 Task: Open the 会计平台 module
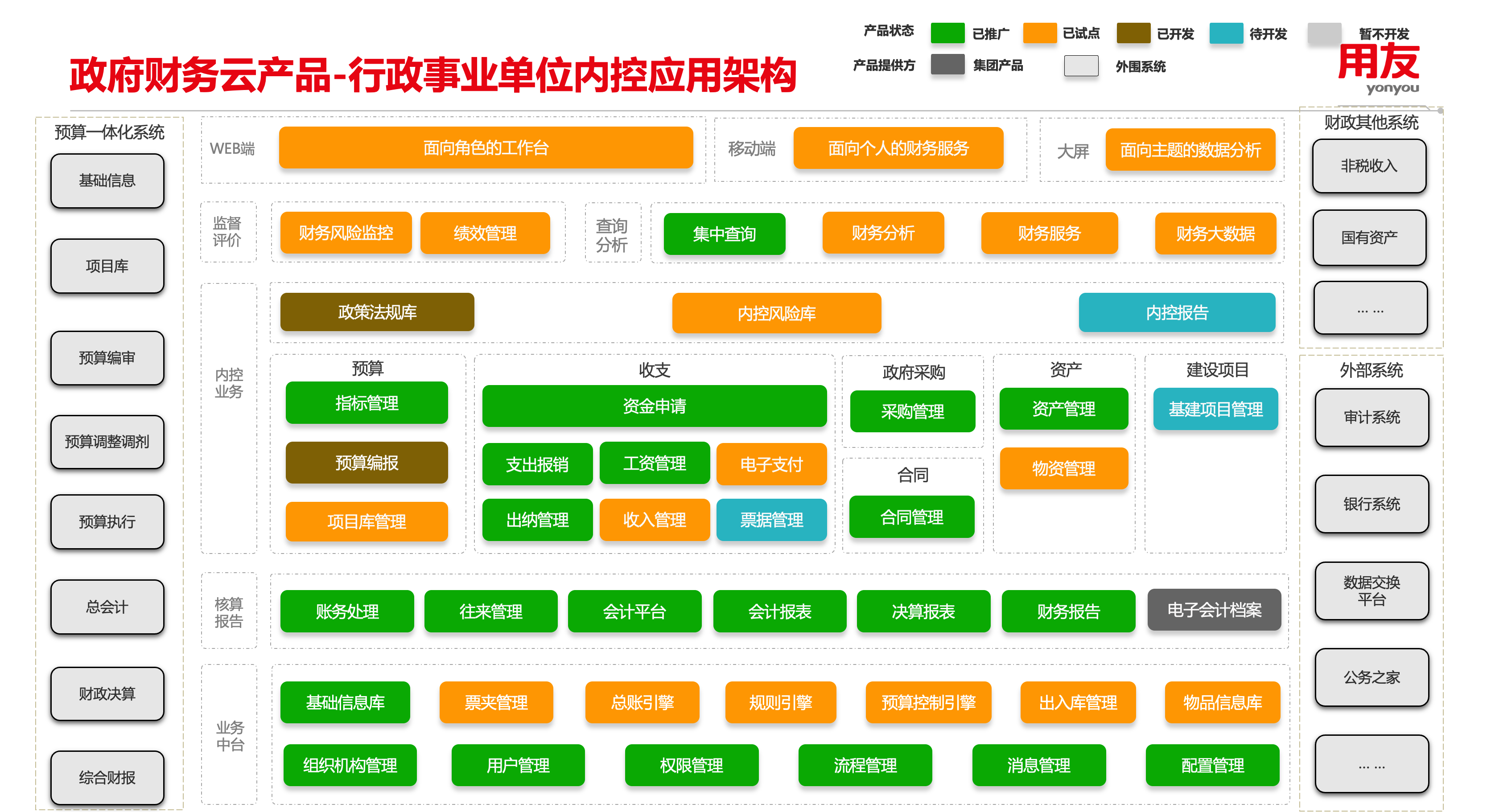point(634,611)
